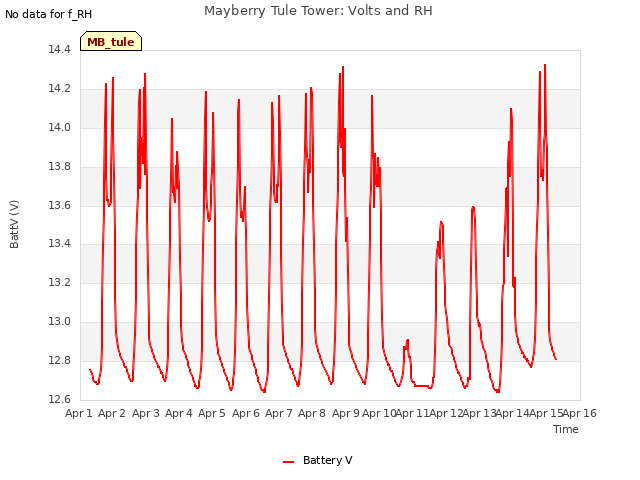Click the 13.2 y-axis tick label
Viewport: 640px width, 480px height.
pyautogui.click(x=59, y=282)
